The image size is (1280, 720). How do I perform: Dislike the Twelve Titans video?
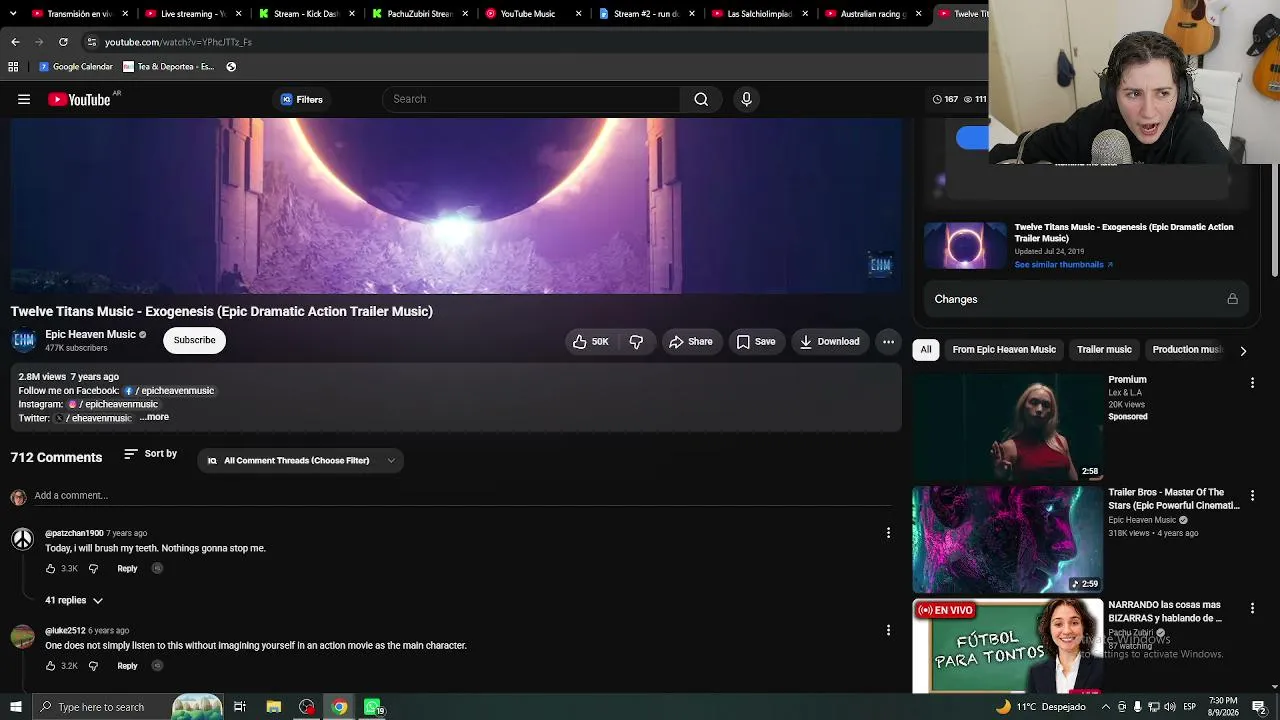pyautogui.click(x=636, y=342)
